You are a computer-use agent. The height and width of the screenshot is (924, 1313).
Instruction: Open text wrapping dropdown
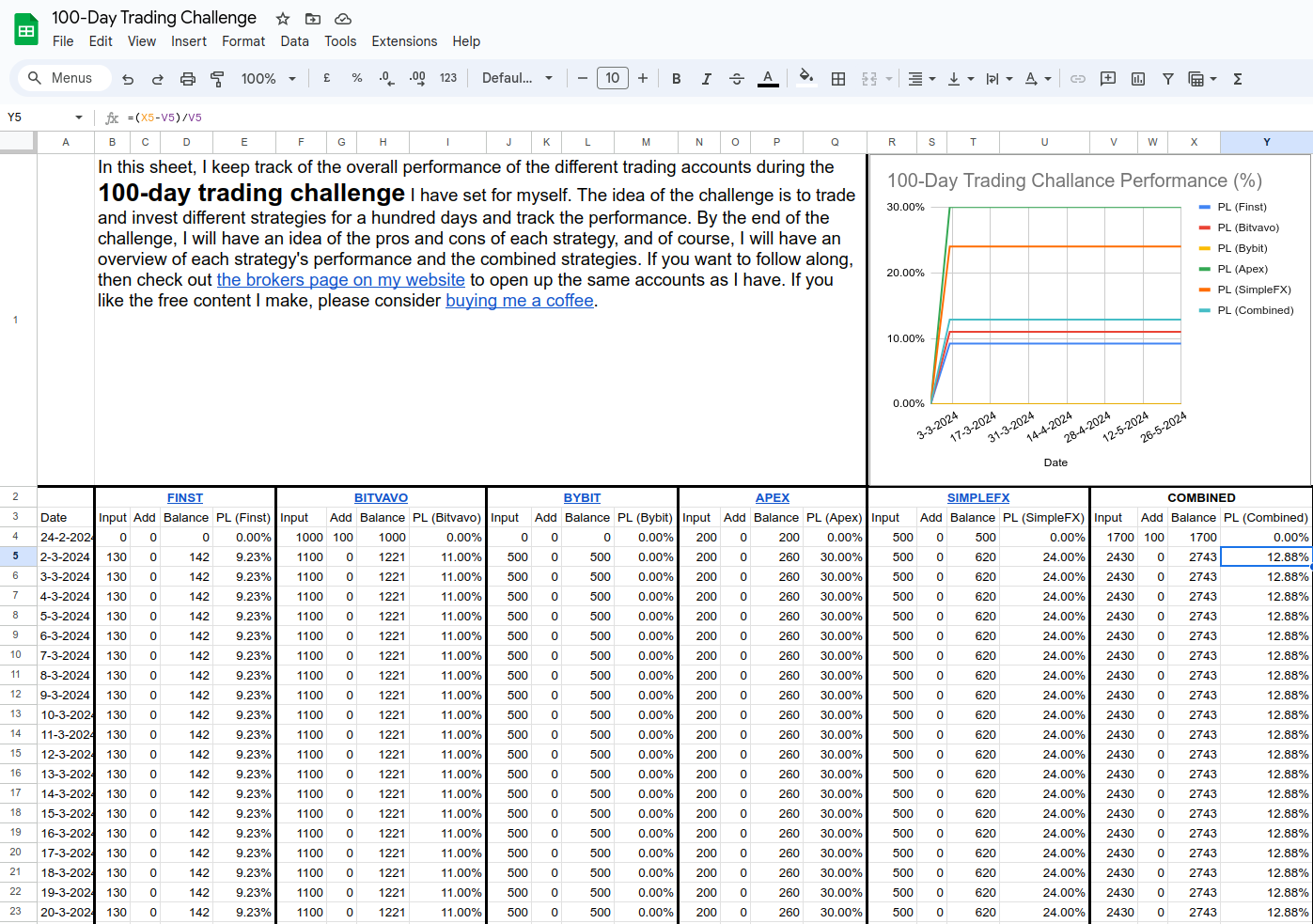[999, 79]
